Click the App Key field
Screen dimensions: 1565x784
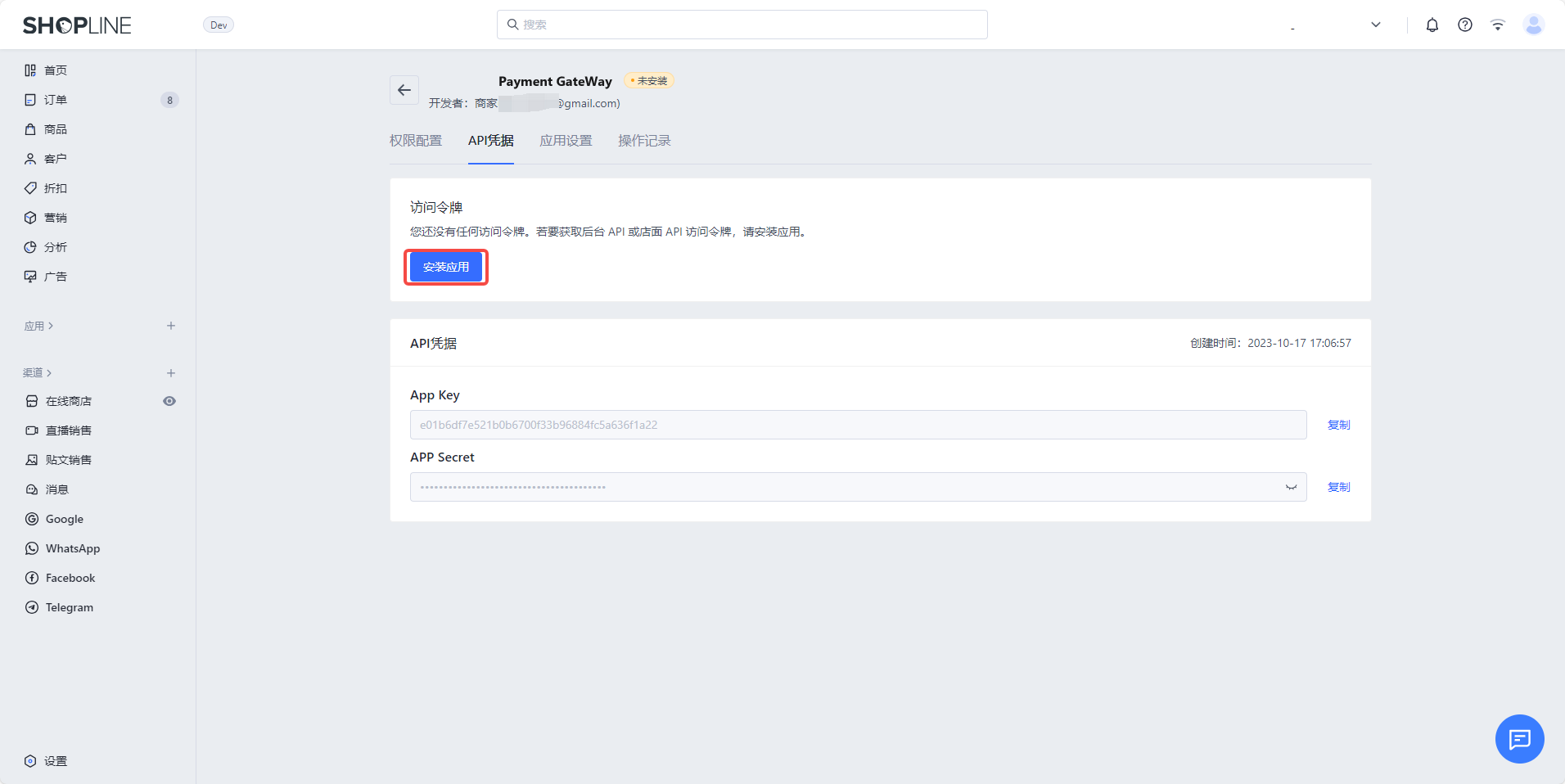coord(858,425)
